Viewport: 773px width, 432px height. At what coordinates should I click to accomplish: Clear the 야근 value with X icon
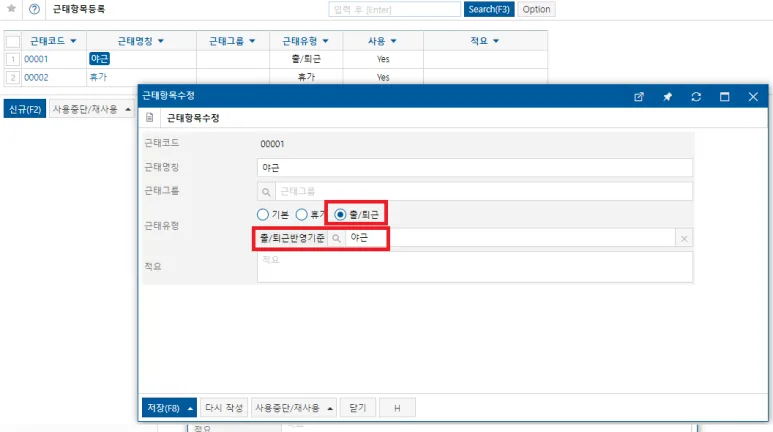click(x=684, y=239)
